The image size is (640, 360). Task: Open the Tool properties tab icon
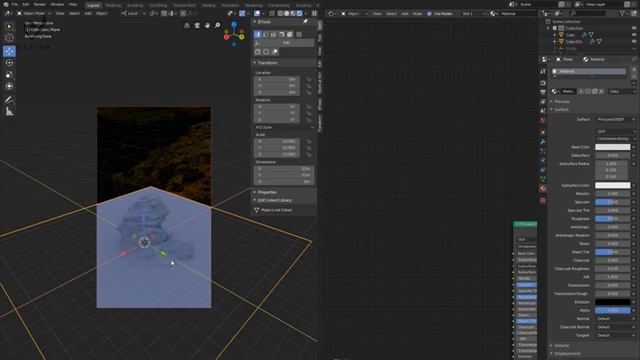click(x=543, y=71)
